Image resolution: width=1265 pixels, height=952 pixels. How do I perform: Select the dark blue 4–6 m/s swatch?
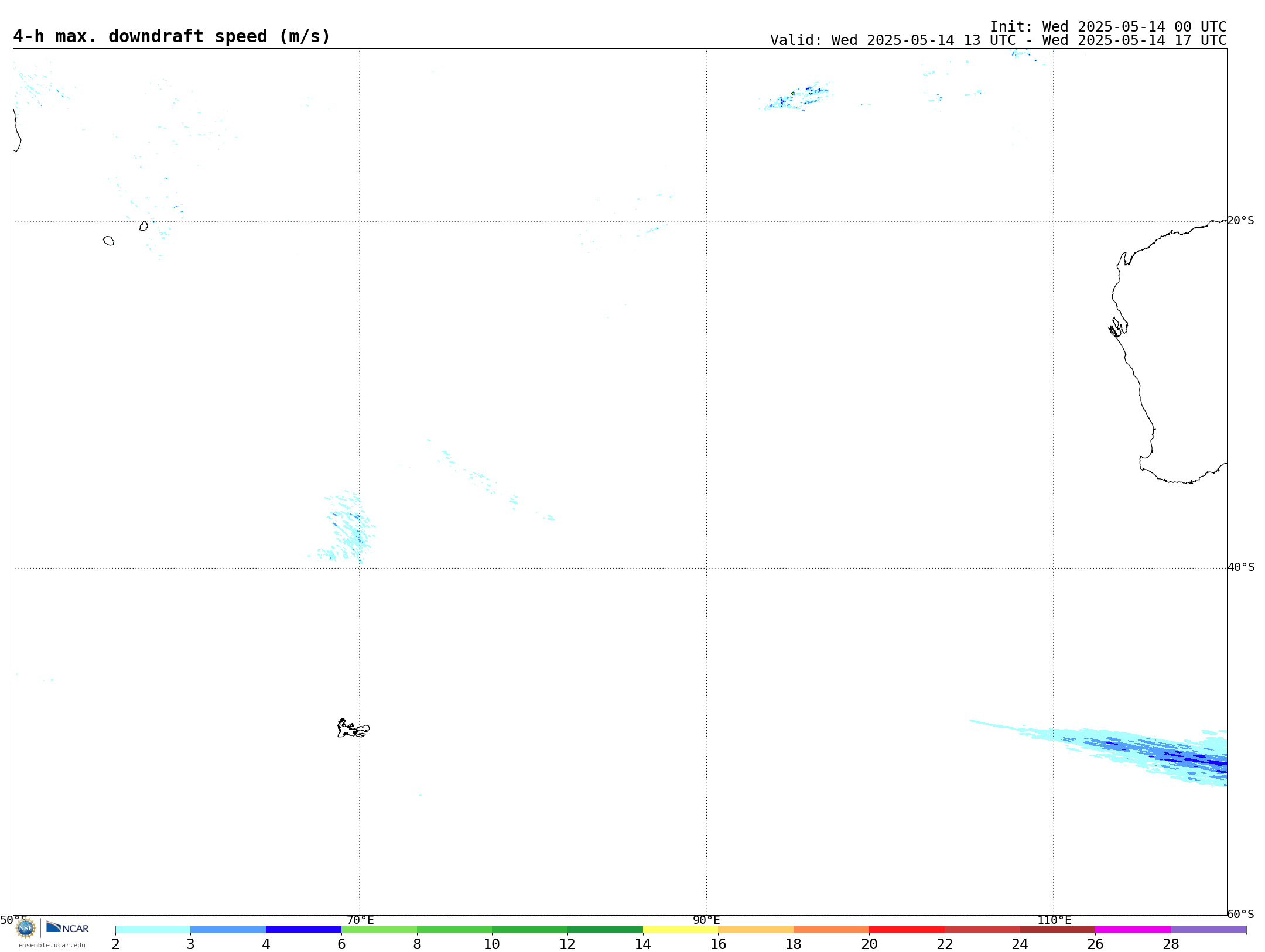(x=303, y=930)
